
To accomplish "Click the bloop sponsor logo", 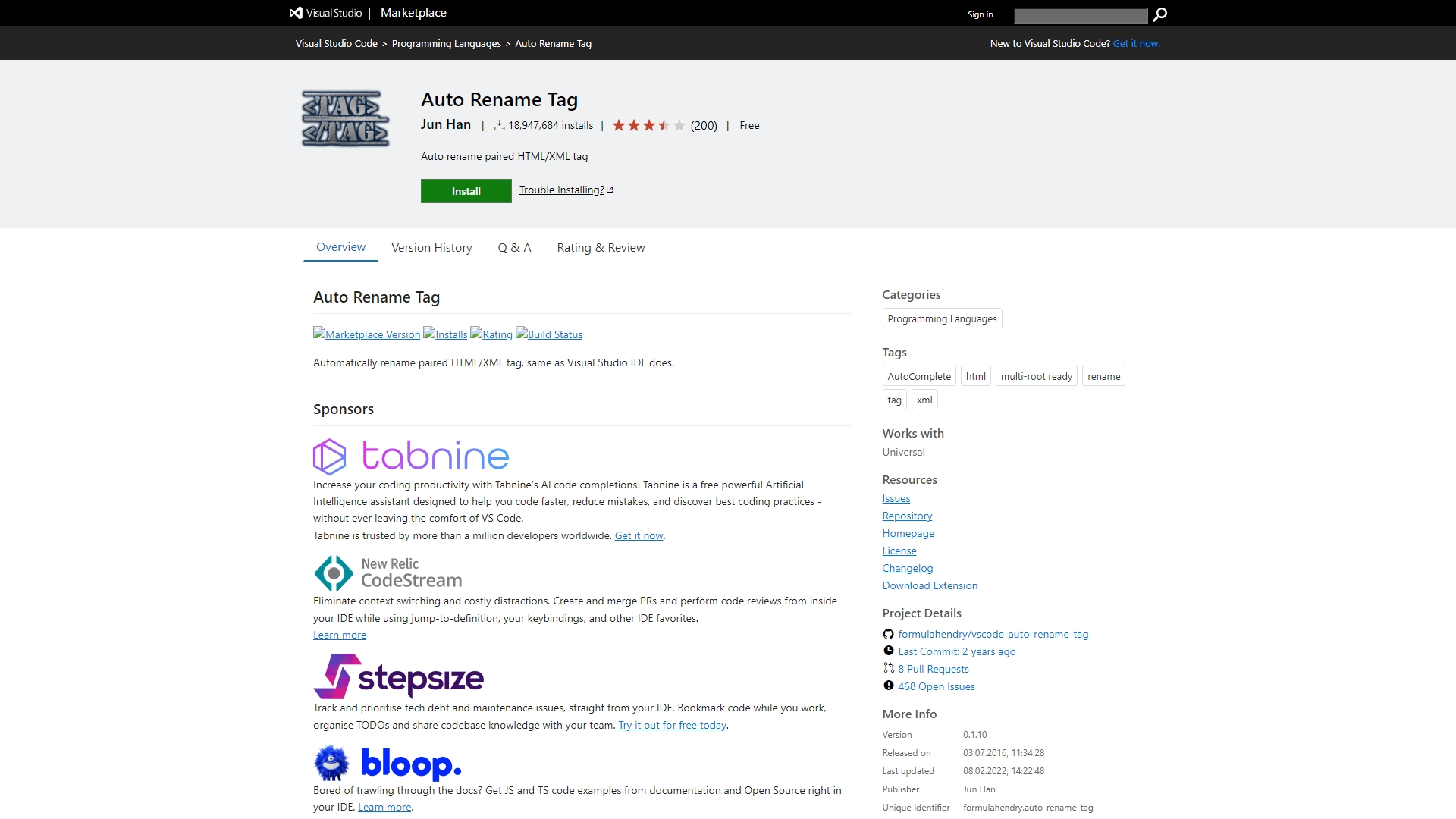I will [388, 763].
